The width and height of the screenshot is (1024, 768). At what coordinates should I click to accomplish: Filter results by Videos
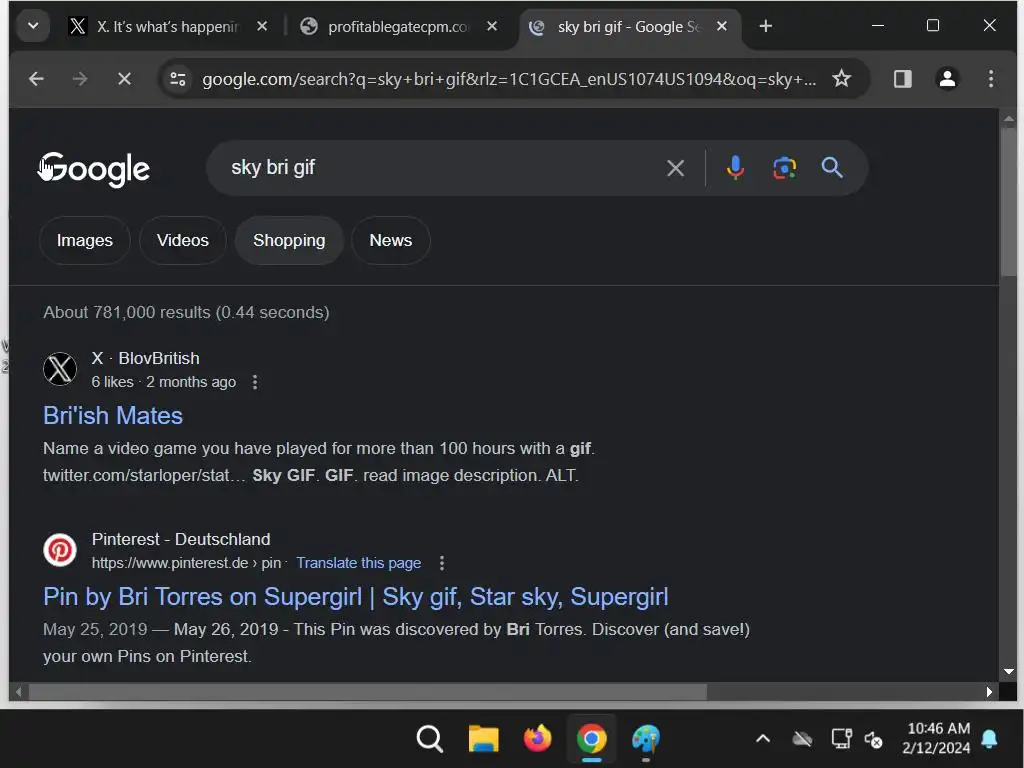pyautogui.click(x=183, y=240)
